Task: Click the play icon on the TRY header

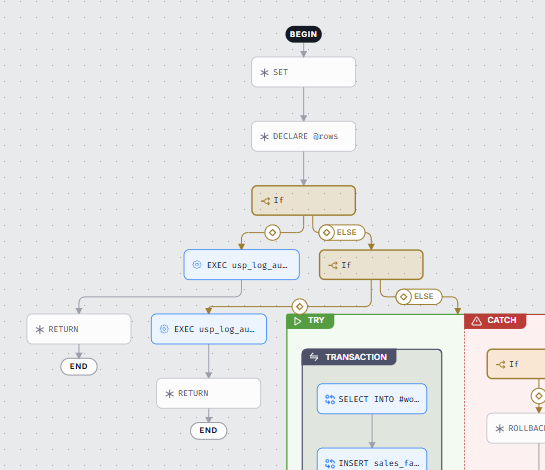Action: click(x=298, y=321)
